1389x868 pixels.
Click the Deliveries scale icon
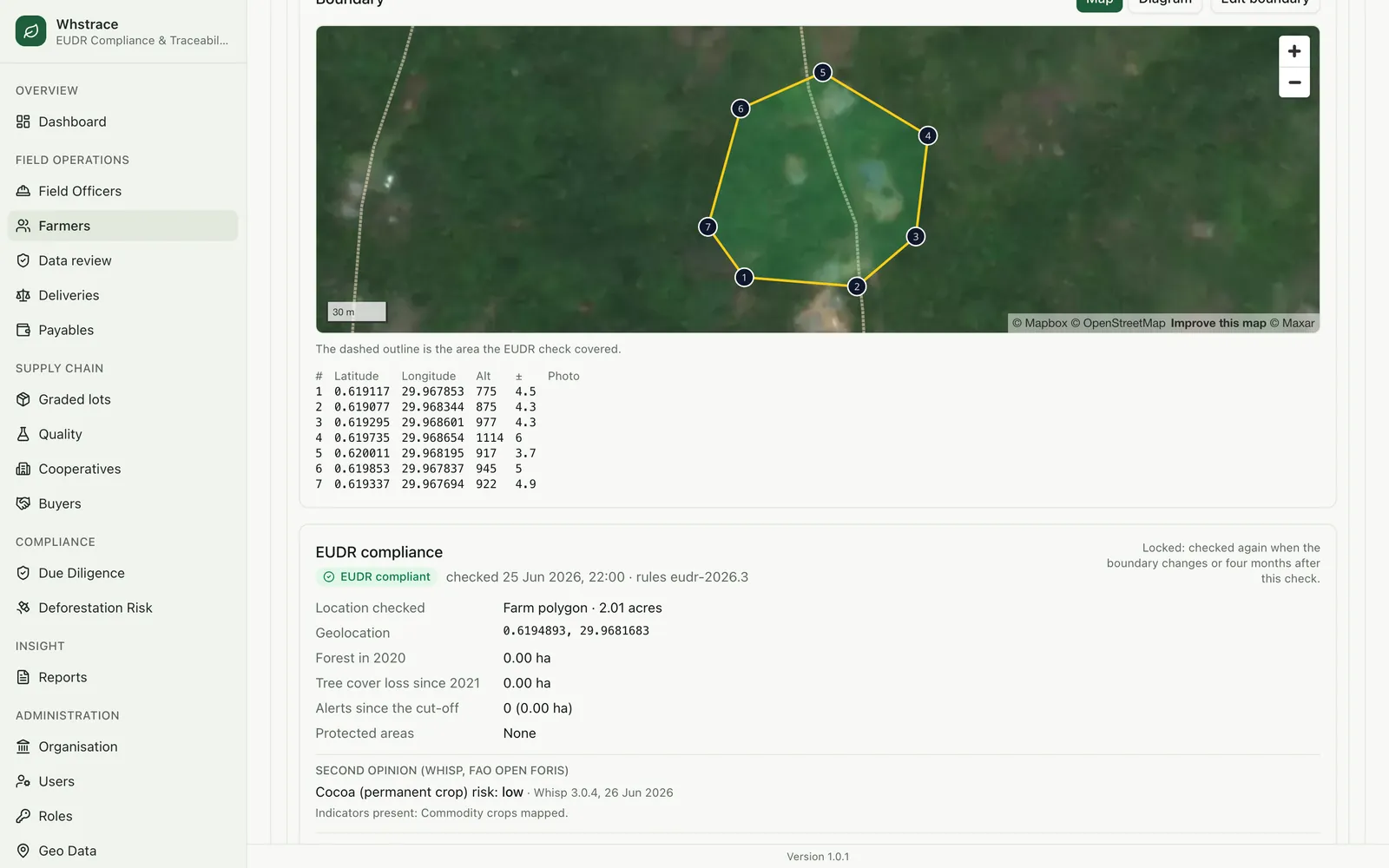pyautogui.click(x=23, y=295)
